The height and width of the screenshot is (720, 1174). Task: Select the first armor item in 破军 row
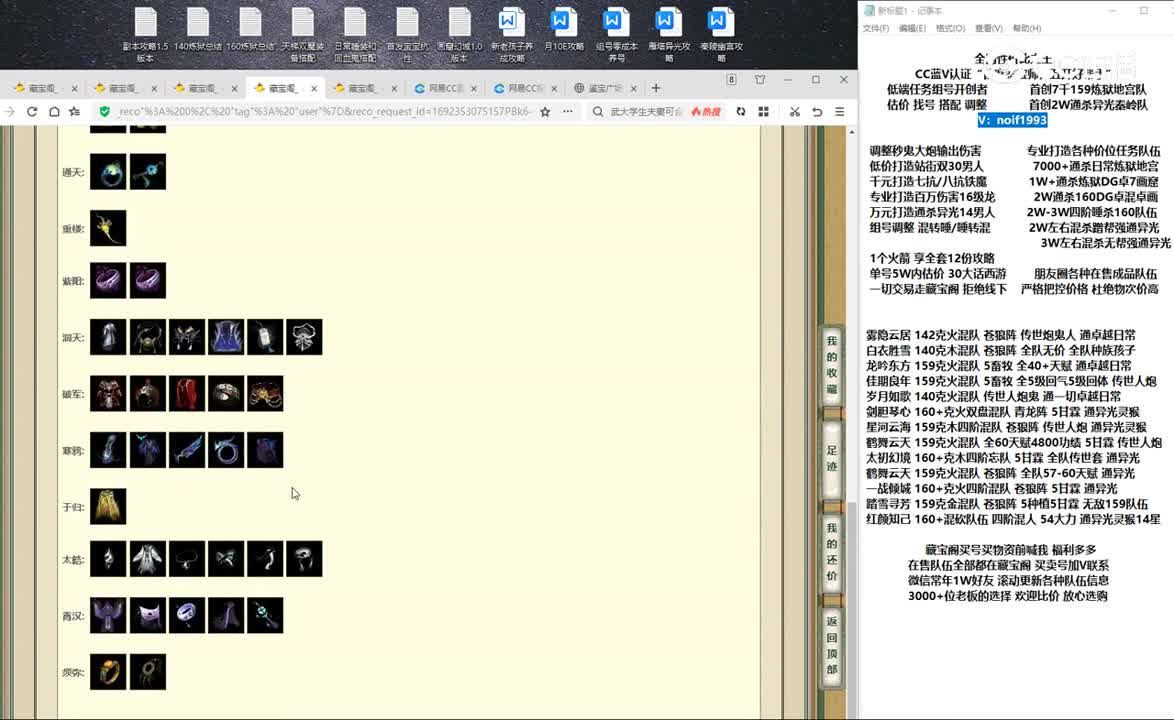pos(108,393)
